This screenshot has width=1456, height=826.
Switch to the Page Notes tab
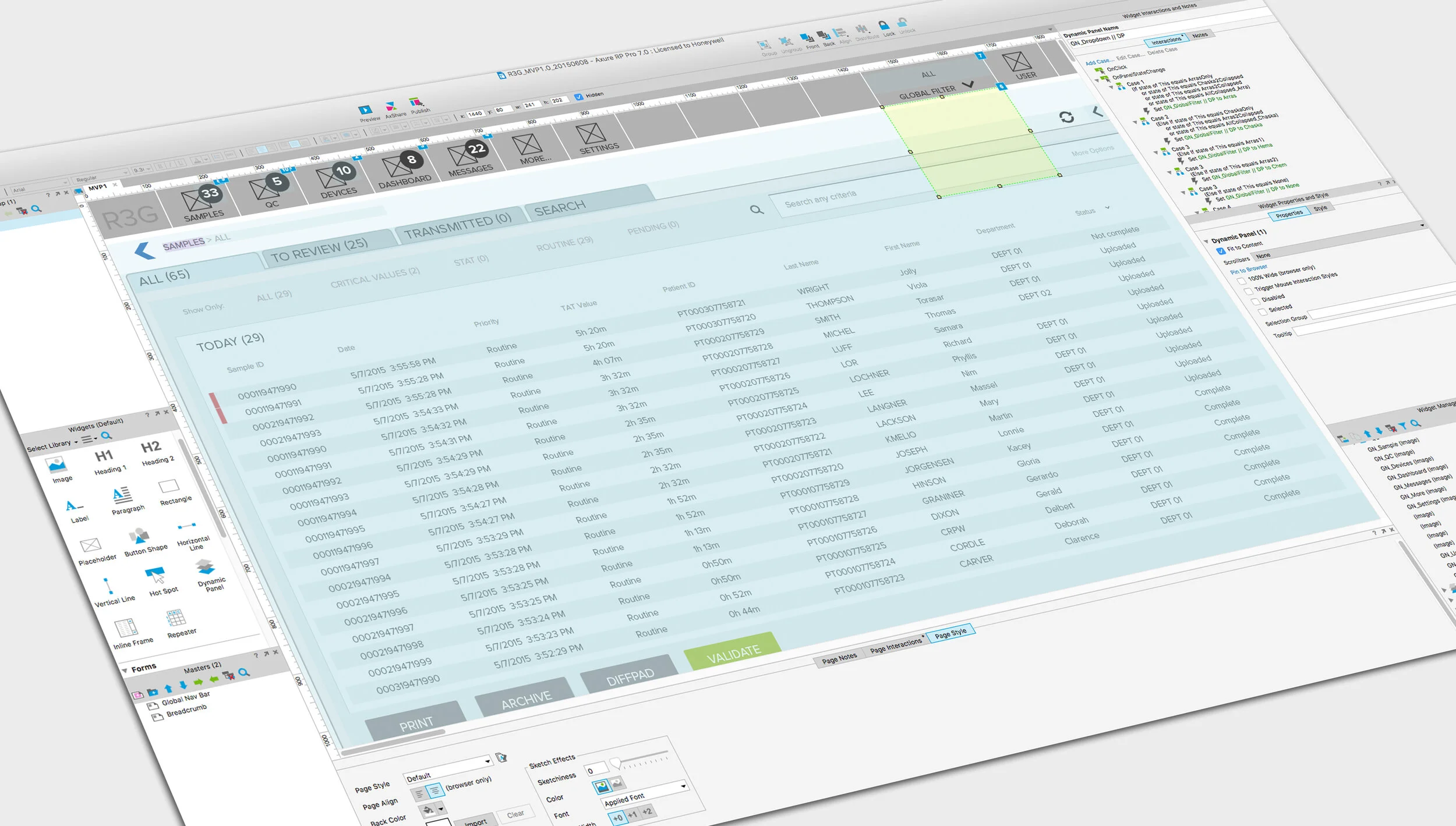point(839,660)
